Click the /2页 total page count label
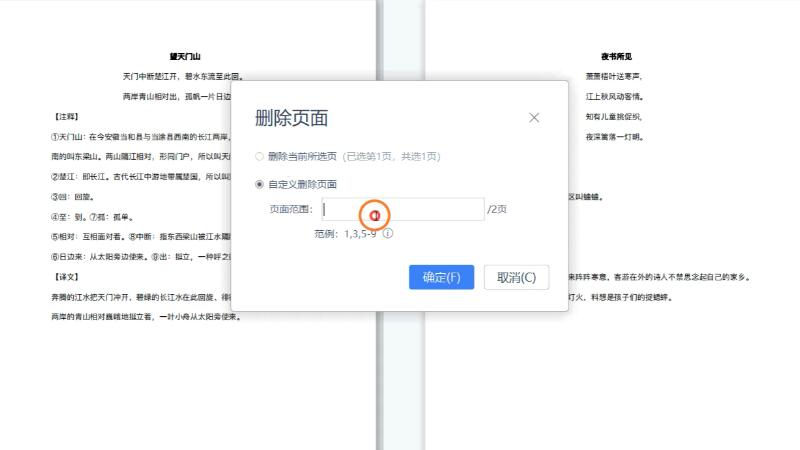Screen dimensions: 800x450 pyautogui.click(x=497, y=210)
